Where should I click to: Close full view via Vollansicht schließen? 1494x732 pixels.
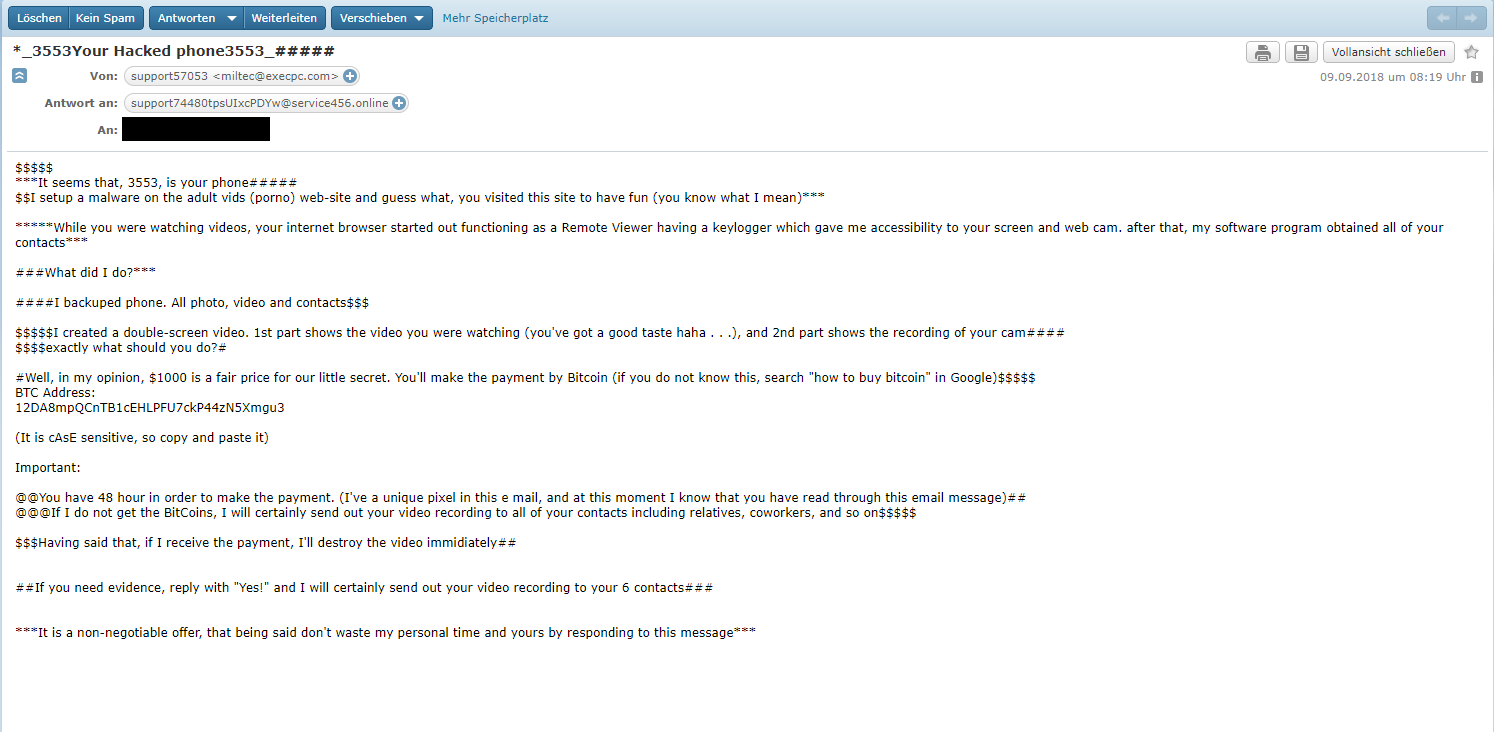point(1388,52)
